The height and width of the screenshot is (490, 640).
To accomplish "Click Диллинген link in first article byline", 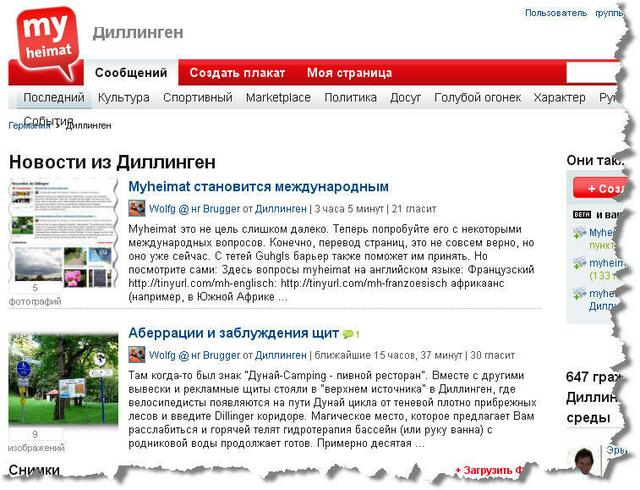I will pos(281,209).
